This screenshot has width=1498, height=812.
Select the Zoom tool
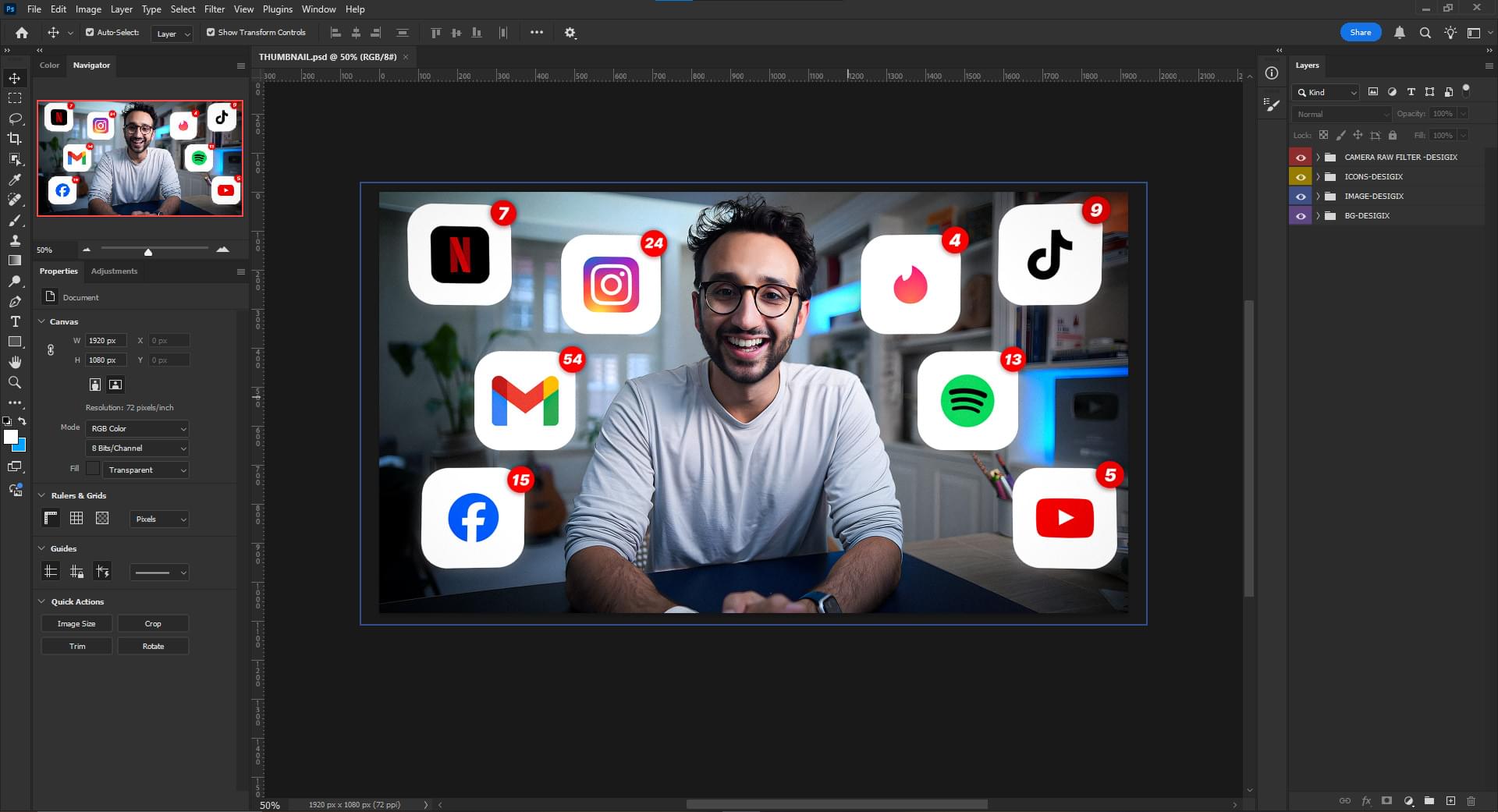tap(15, 382)
